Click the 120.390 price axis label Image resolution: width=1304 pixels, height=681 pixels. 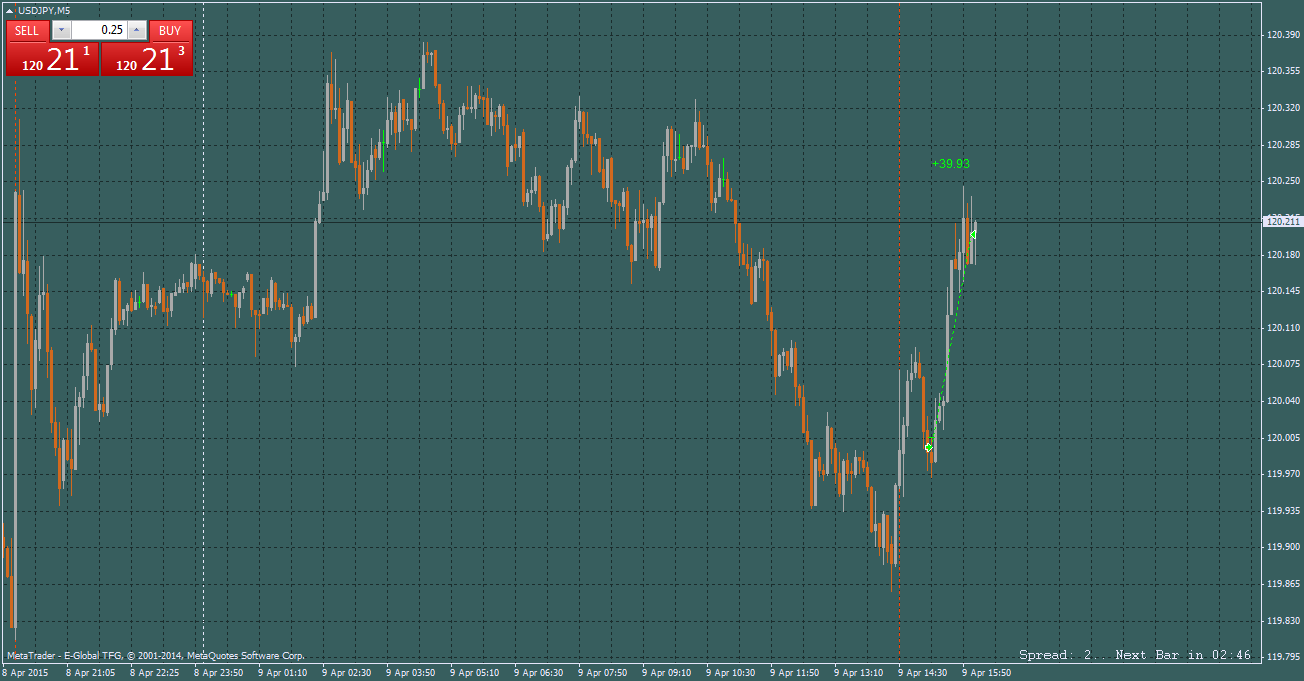(x=1282, y=35)
